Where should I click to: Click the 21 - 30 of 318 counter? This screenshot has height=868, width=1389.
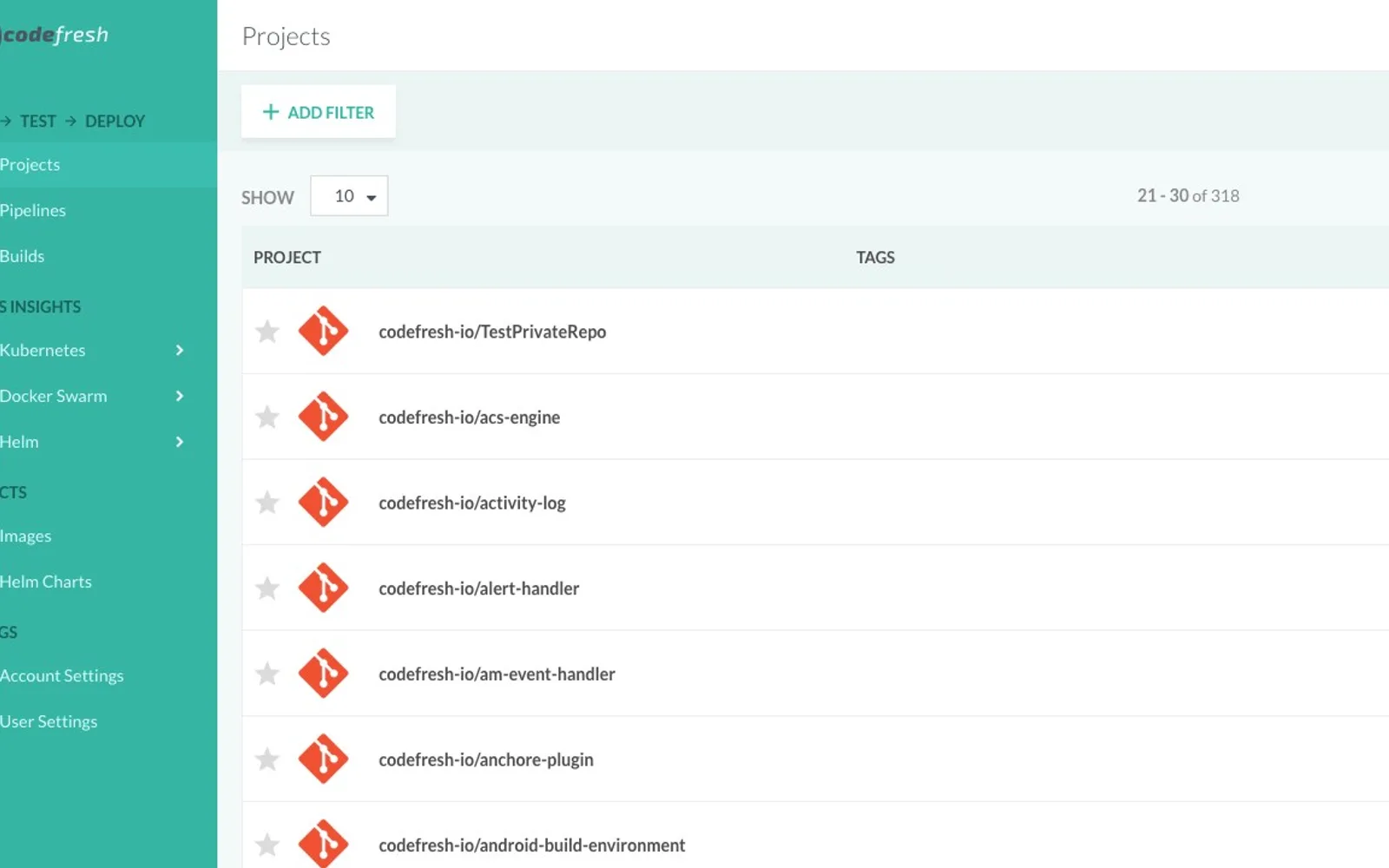(x=1188, y=196)
